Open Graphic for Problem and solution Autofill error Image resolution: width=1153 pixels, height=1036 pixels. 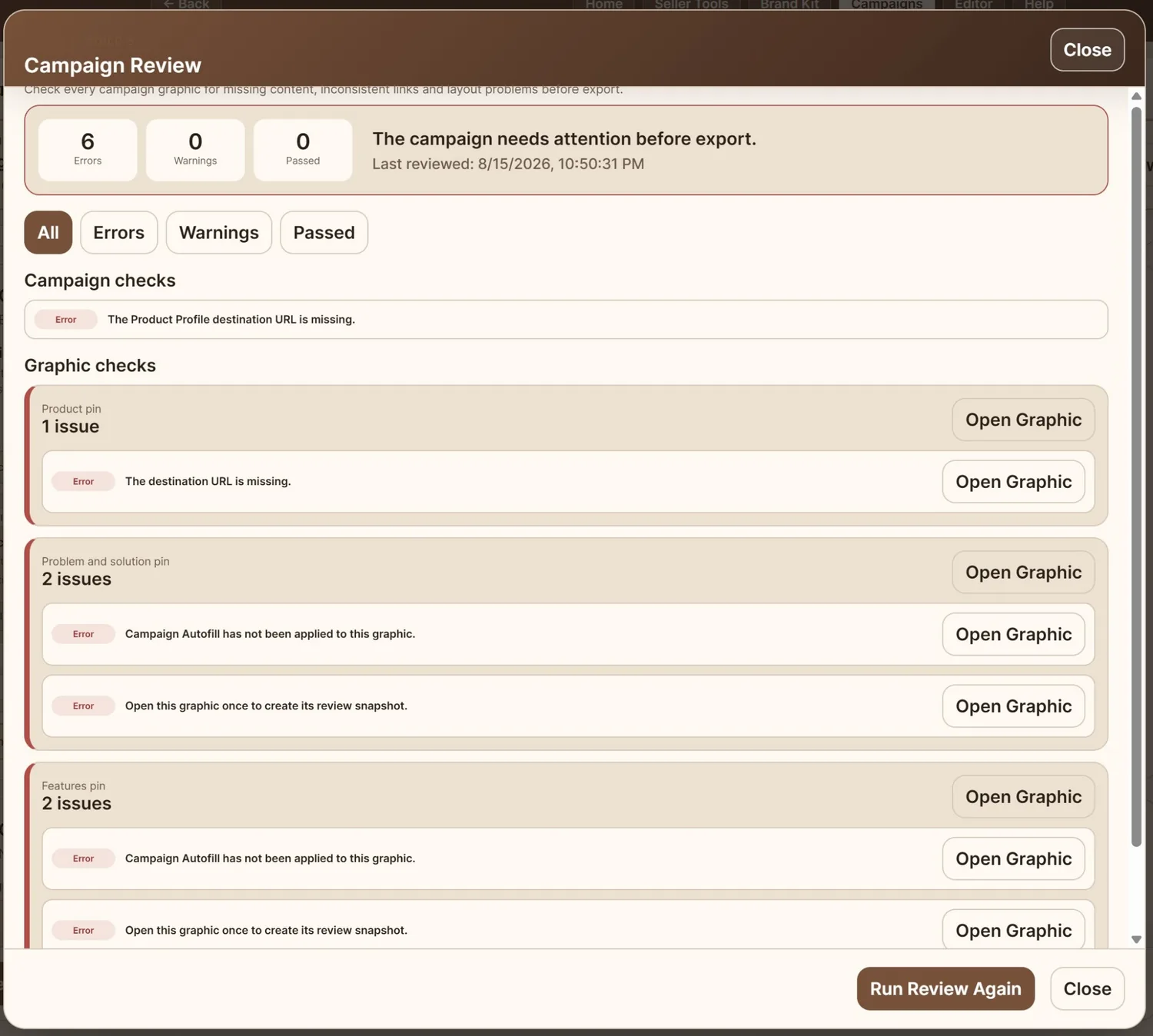pyautogui.click(x=1013, y=634)
